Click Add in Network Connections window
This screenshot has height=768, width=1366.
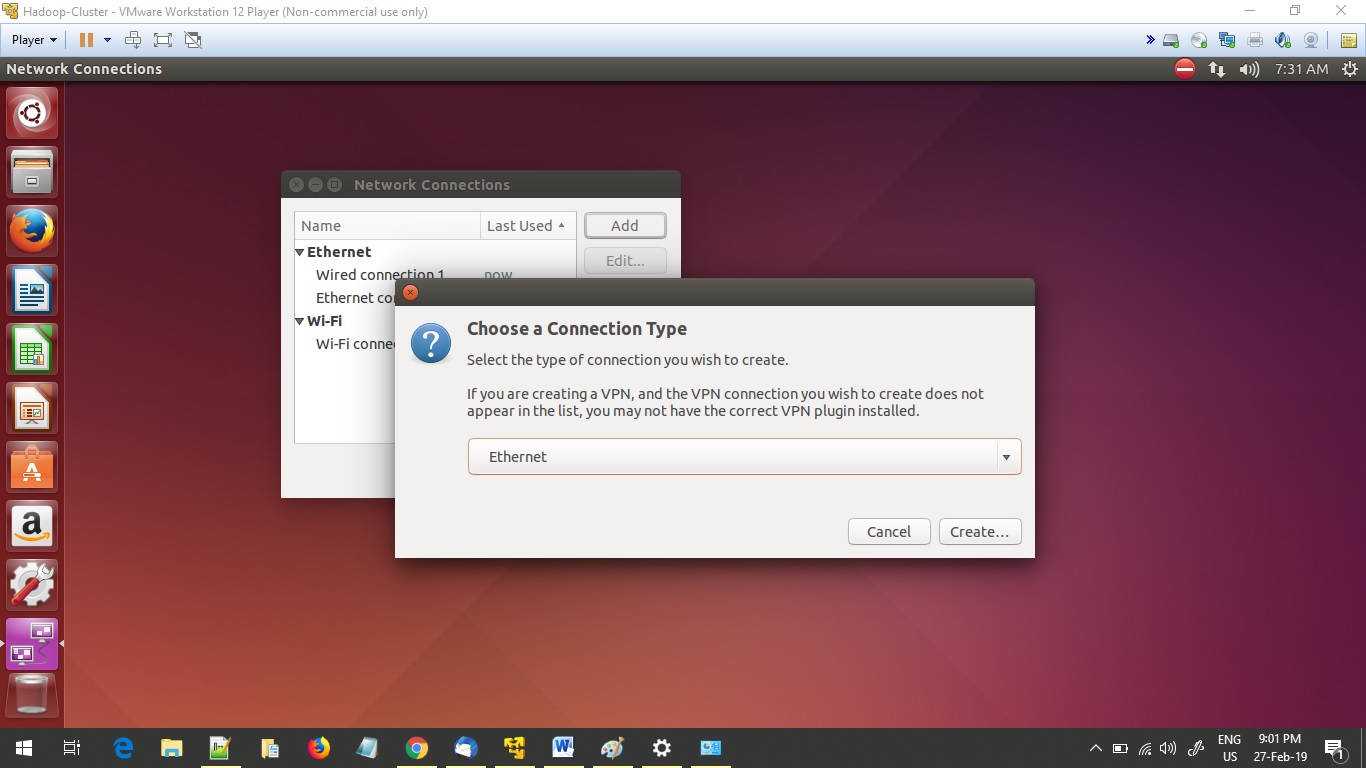pos(625,226)
